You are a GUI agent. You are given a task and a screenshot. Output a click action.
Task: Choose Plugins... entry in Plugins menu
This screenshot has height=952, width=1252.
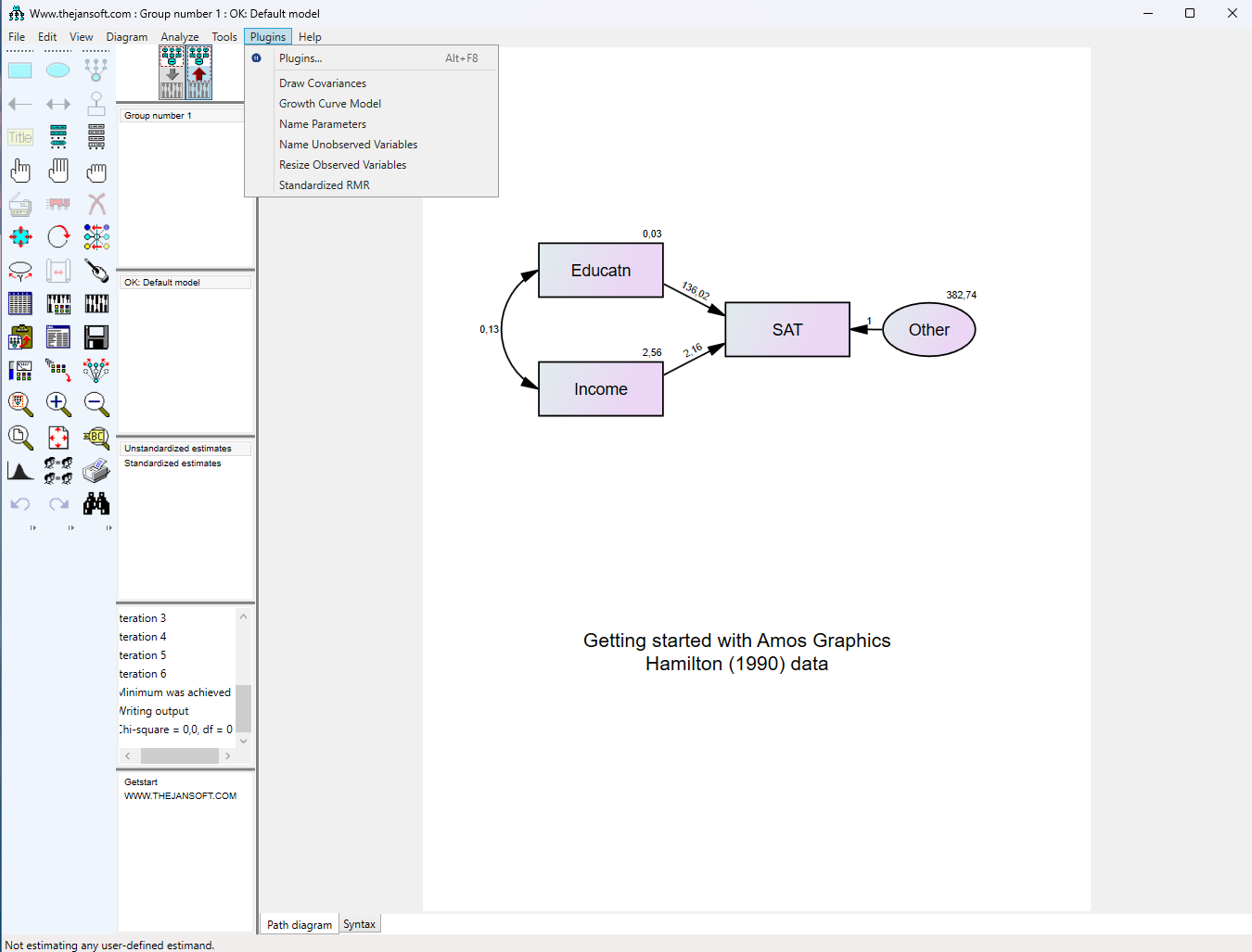click(371, 58)
